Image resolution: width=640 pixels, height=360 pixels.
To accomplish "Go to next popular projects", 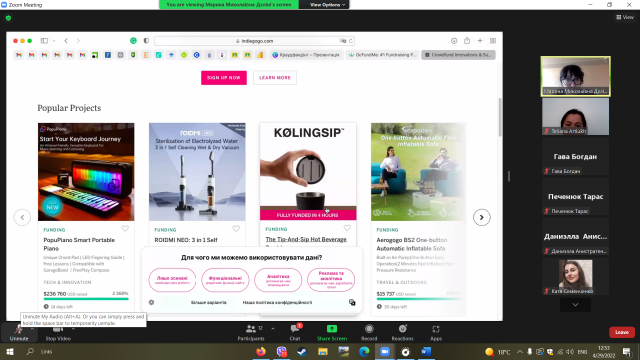I will click(482, 217).
